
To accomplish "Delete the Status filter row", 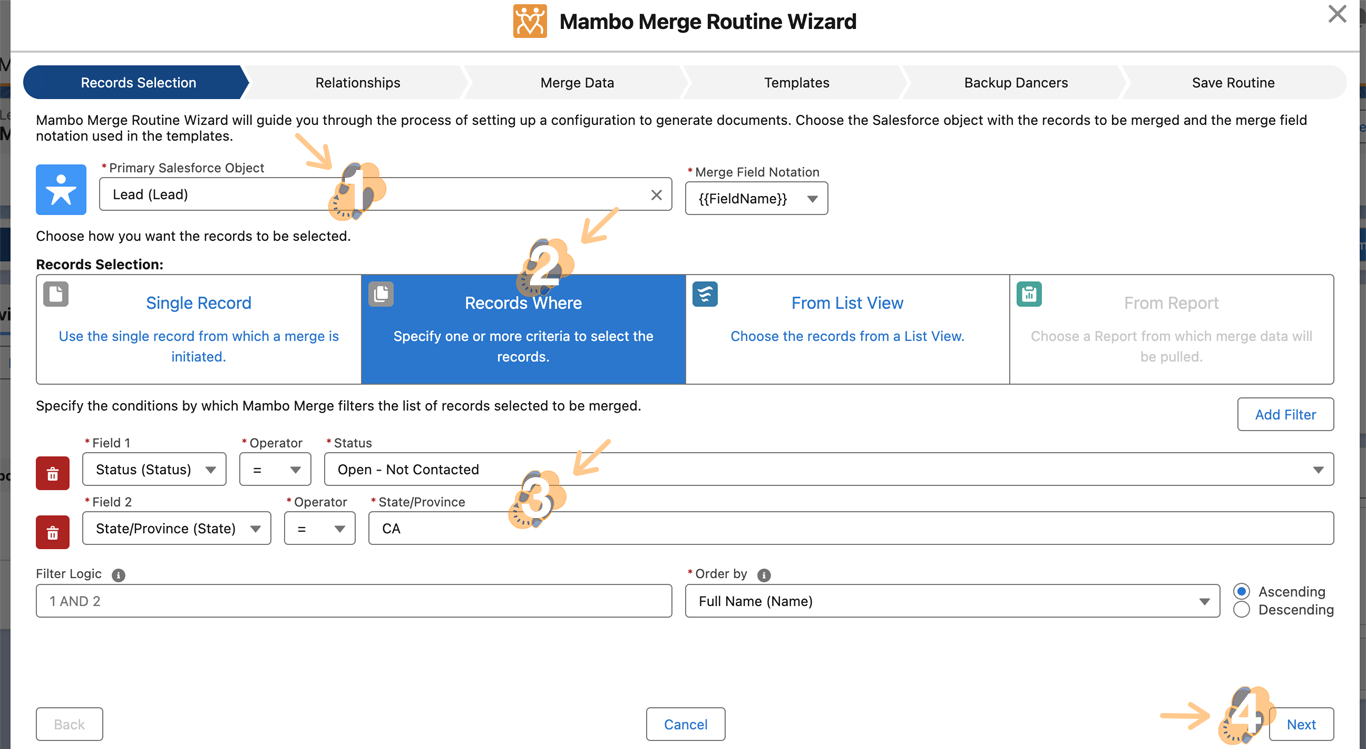I will click(53, 474).
